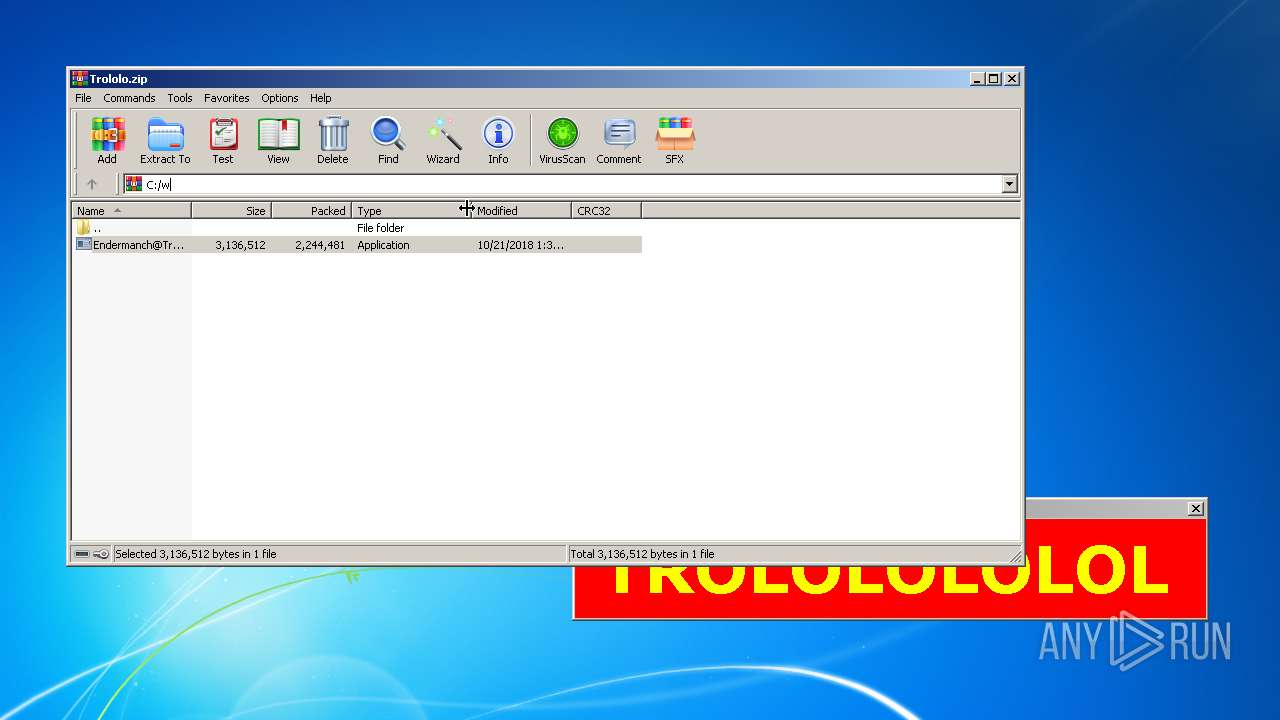Open the Extract To tool
Screen dimensions: 1280x720
click(x=165, y=140)
